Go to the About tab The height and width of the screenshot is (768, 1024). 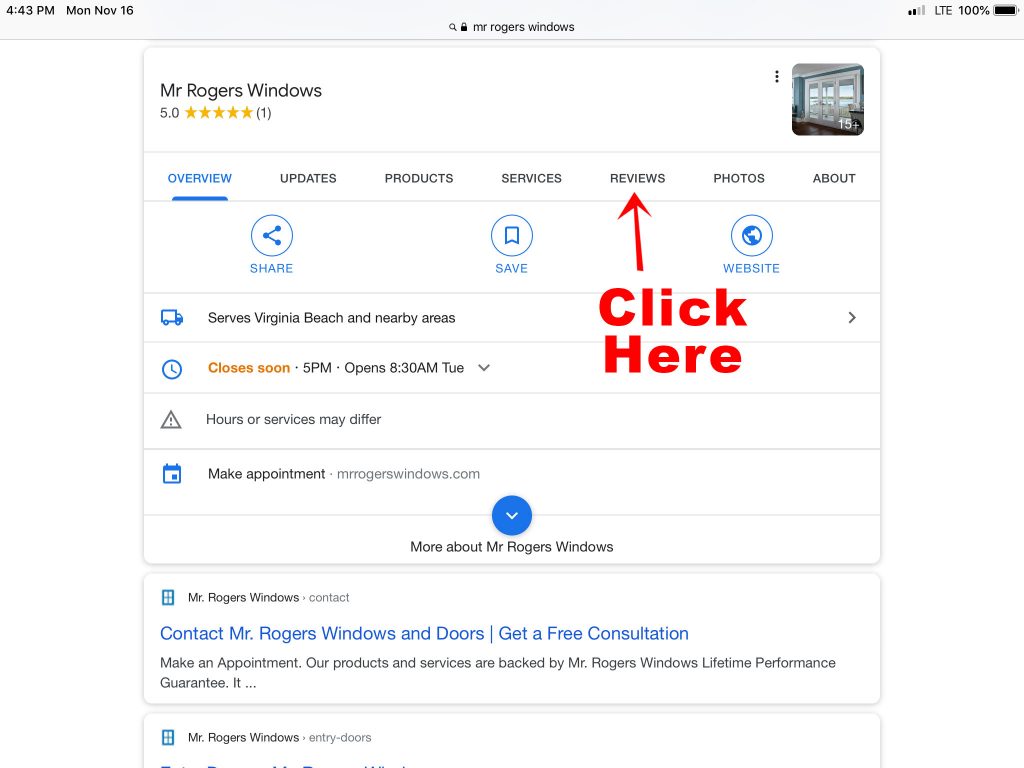(x=834, y=178)
